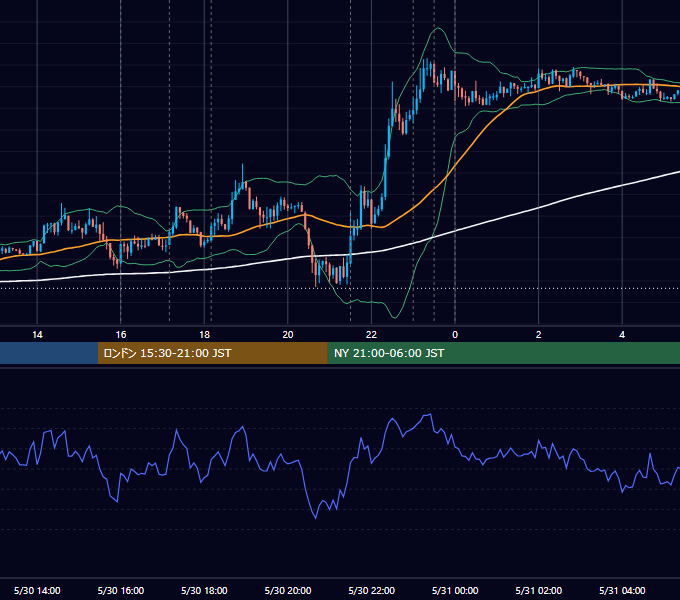The height and width of the screenshot is (600, 680).
Task: Click the 2 hour axis label
Action: [538, 335]
